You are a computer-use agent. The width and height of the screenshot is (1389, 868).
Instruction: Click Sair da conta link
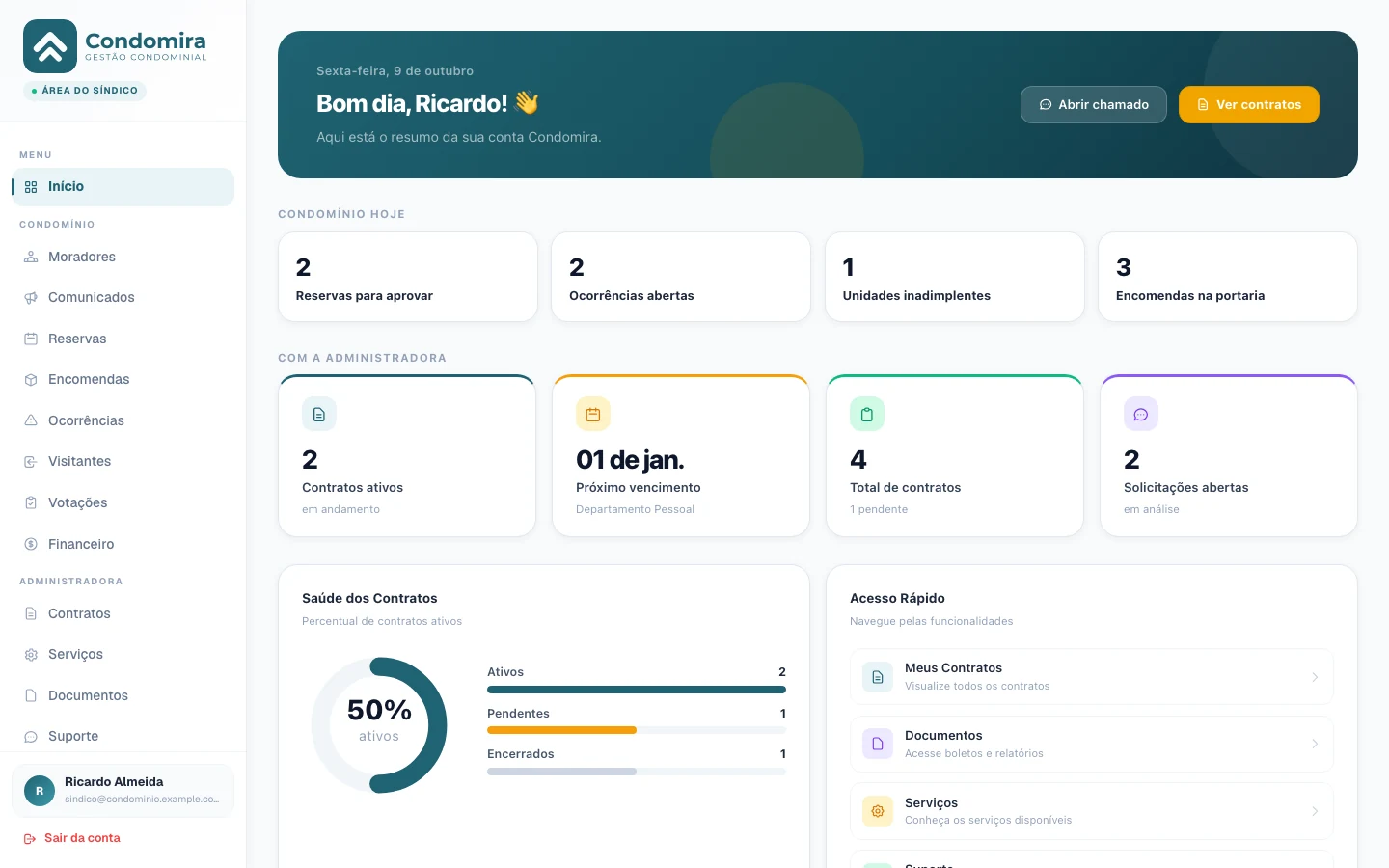point(72,838)
